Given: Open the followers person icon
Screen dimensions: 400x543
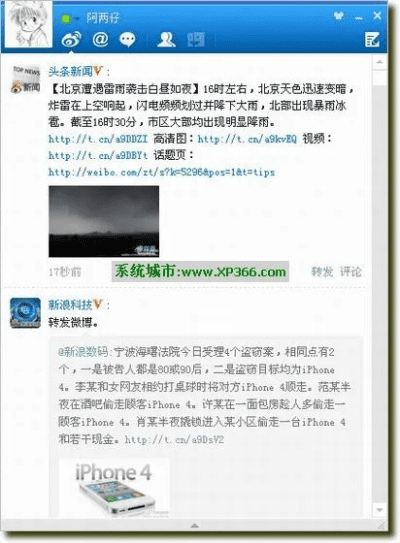Looking at the screenshot, I should click(x=166, y=39).
